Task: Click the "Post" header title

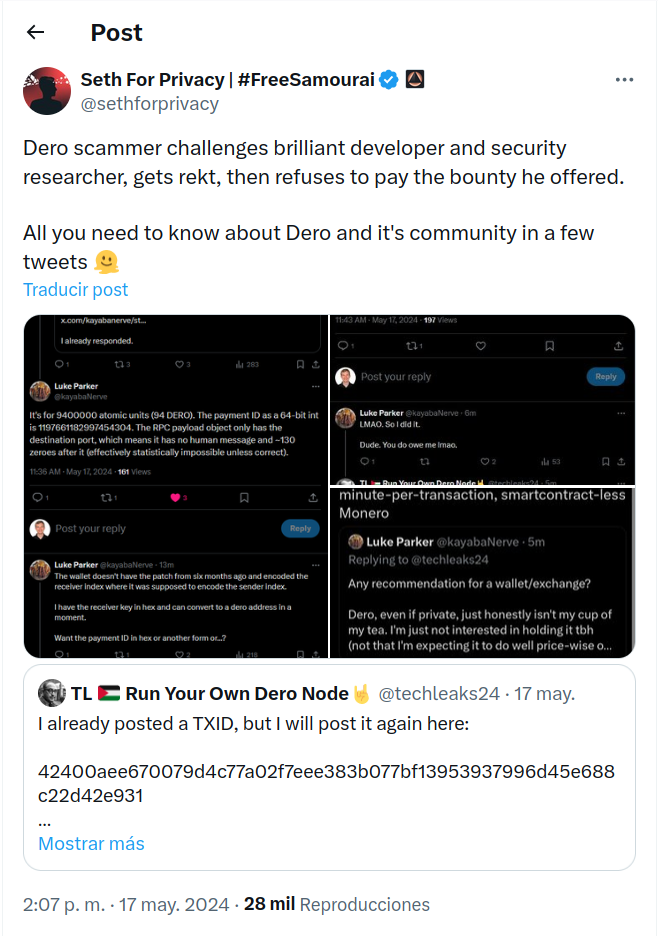Action: [117, 32]
